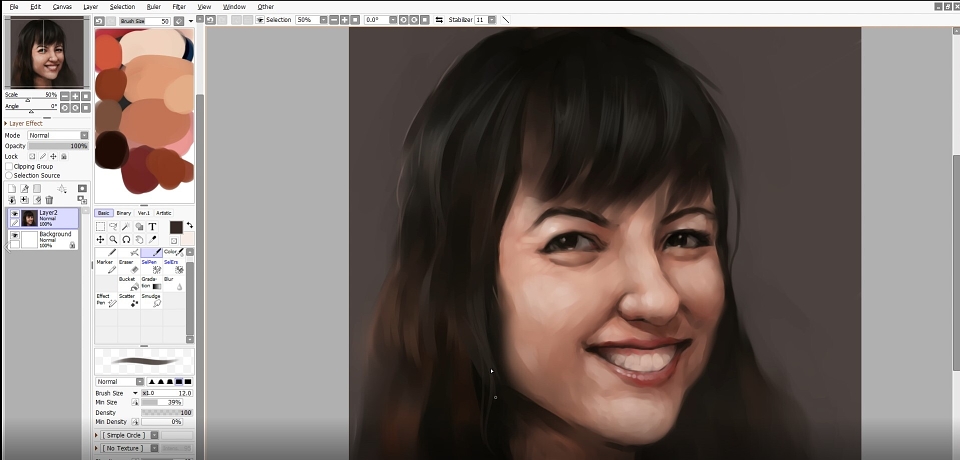Image resolution: width=960 pixels, height=460 pixels.
Task: Toggle the lock painting pencil button
Action: point(43,157)
